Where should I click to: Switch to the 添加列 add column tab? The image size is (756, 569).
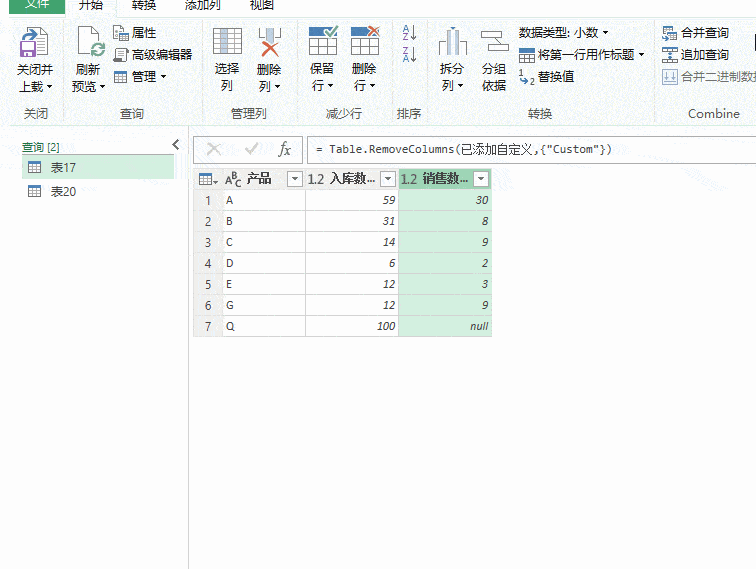tap(202, 6)
